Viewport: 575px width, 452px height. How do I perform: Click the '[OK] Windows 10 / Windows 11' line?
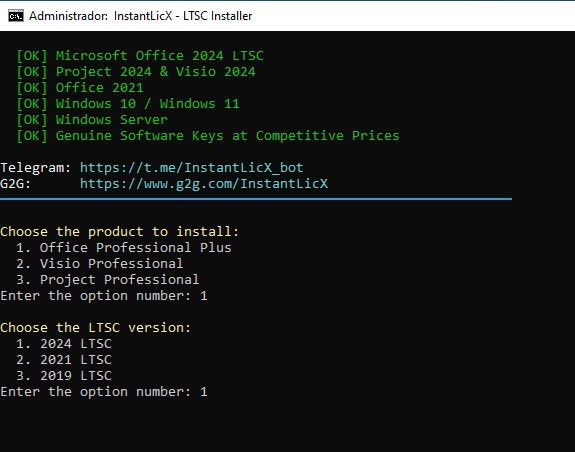(x=128, y=104)
